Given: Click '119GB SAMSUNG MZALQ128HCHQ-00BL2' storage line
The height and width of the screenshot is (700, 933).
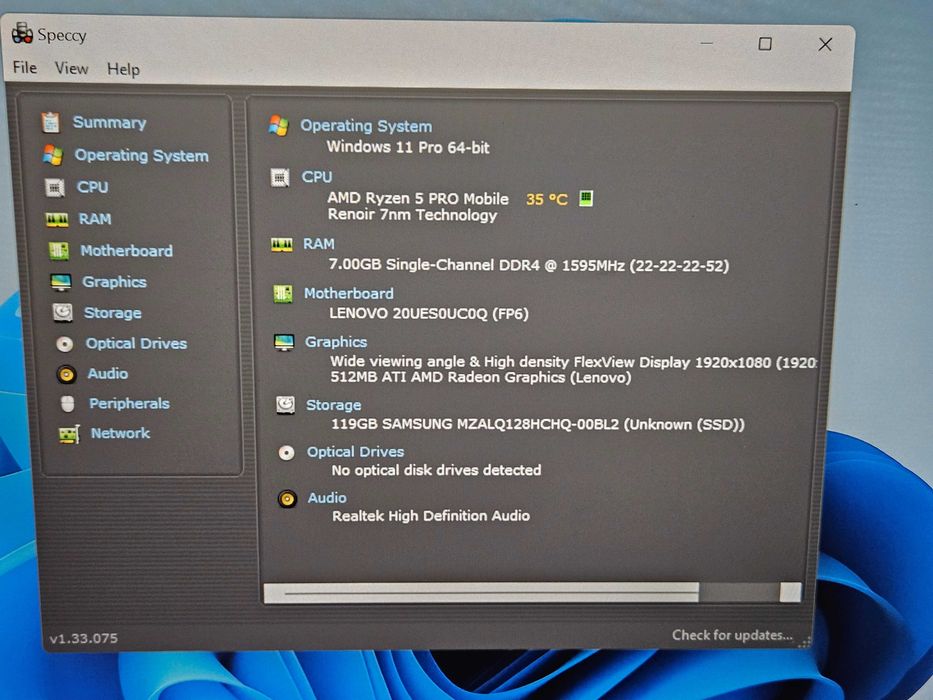Looking at the screenshot, I should click(x=538, y=424).
